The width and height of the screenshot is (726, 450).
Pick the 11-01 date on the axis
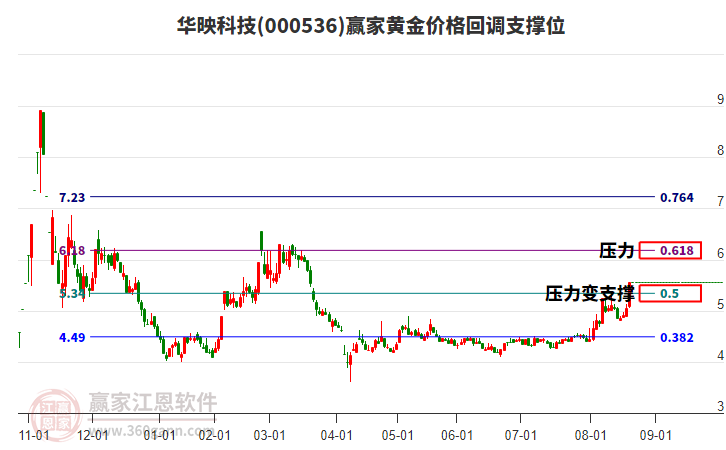tap(34, 436)
